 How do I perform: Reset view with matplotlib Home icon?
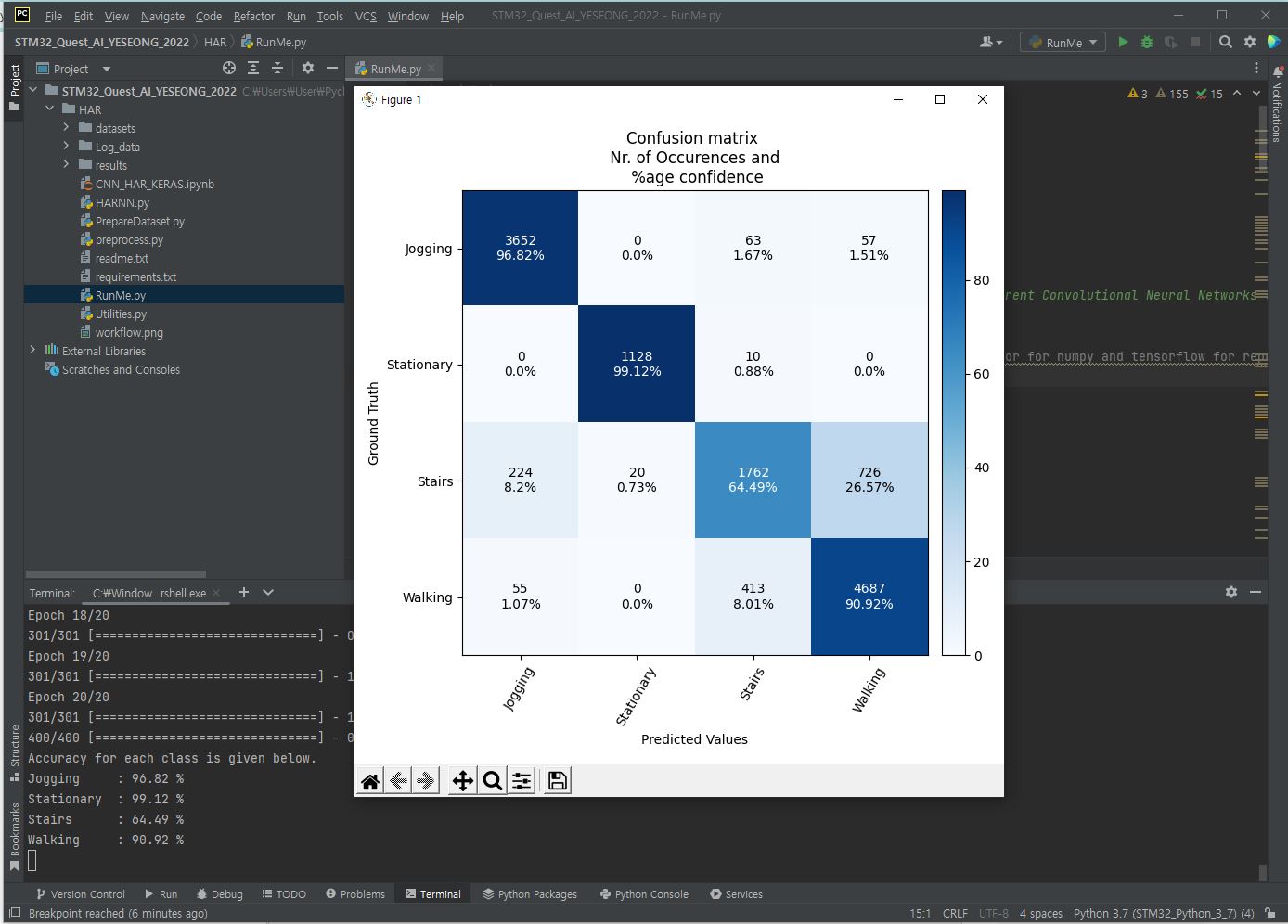[370, 781]
